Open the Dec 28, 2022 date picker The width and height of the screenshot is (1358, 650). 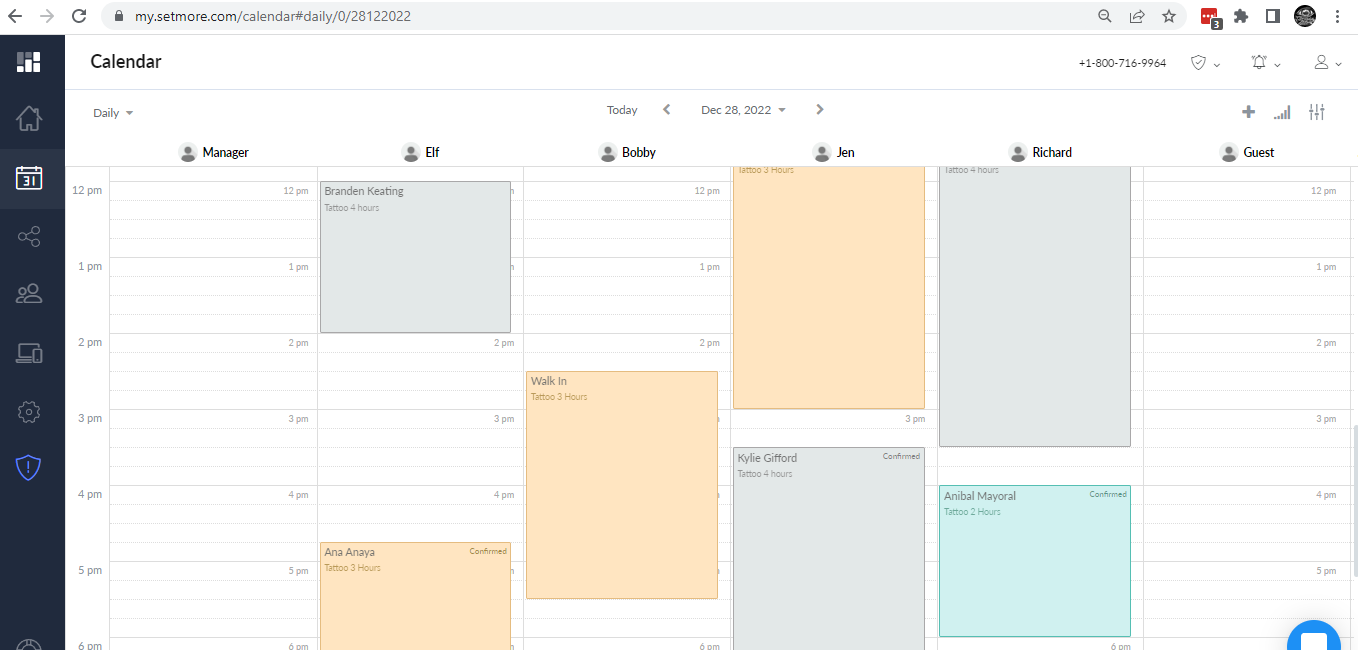click(743, 110)
